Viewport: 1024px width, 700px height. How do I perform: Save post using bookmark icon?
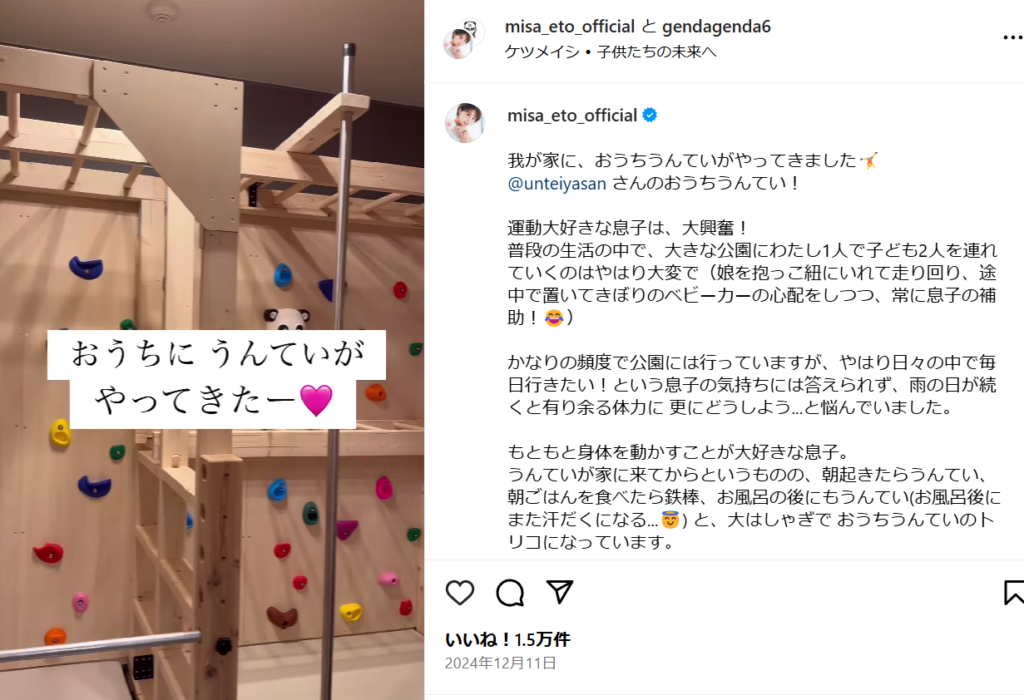point(1014,592)
